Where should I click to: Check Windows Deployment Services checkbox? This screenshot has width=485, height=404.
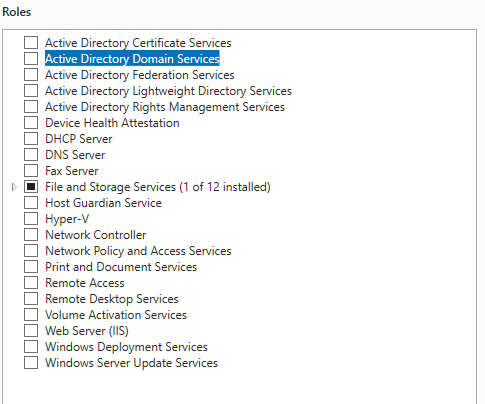(31, 347)
